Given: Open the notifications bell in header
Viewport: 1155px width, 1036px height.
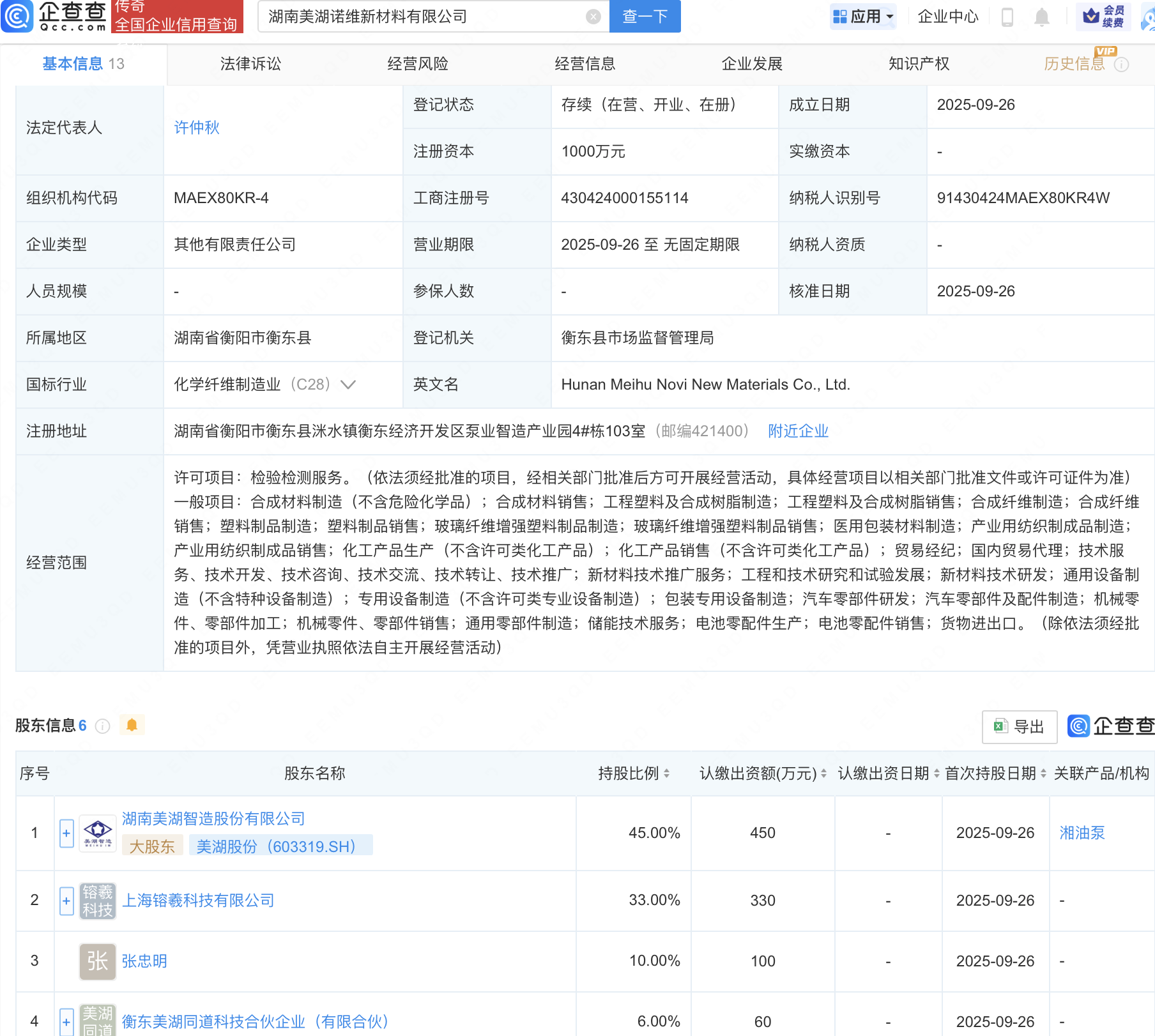Looking at the screenshot, I should 1041,17.
